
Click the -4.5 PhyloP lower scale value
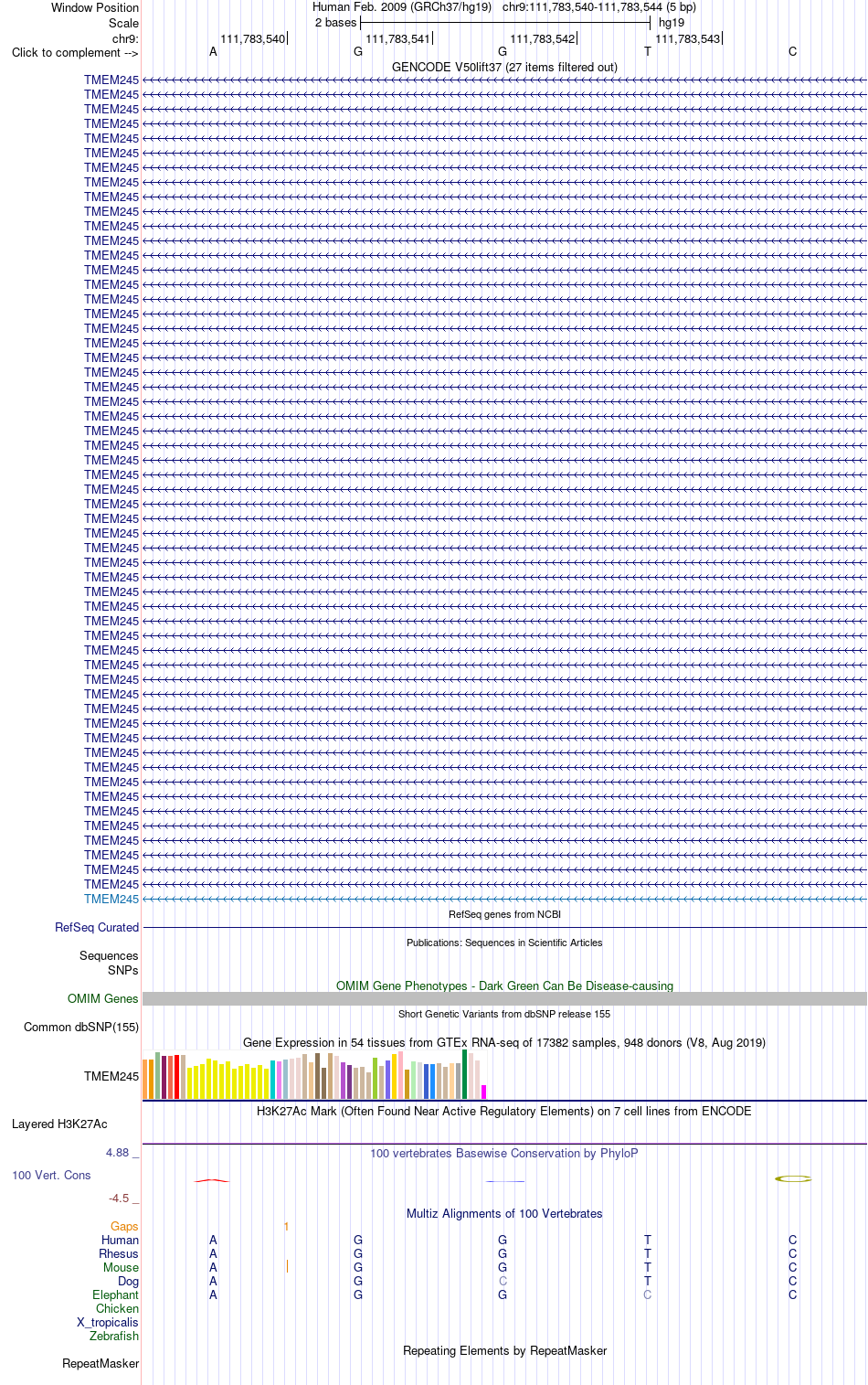(119, 1198)
